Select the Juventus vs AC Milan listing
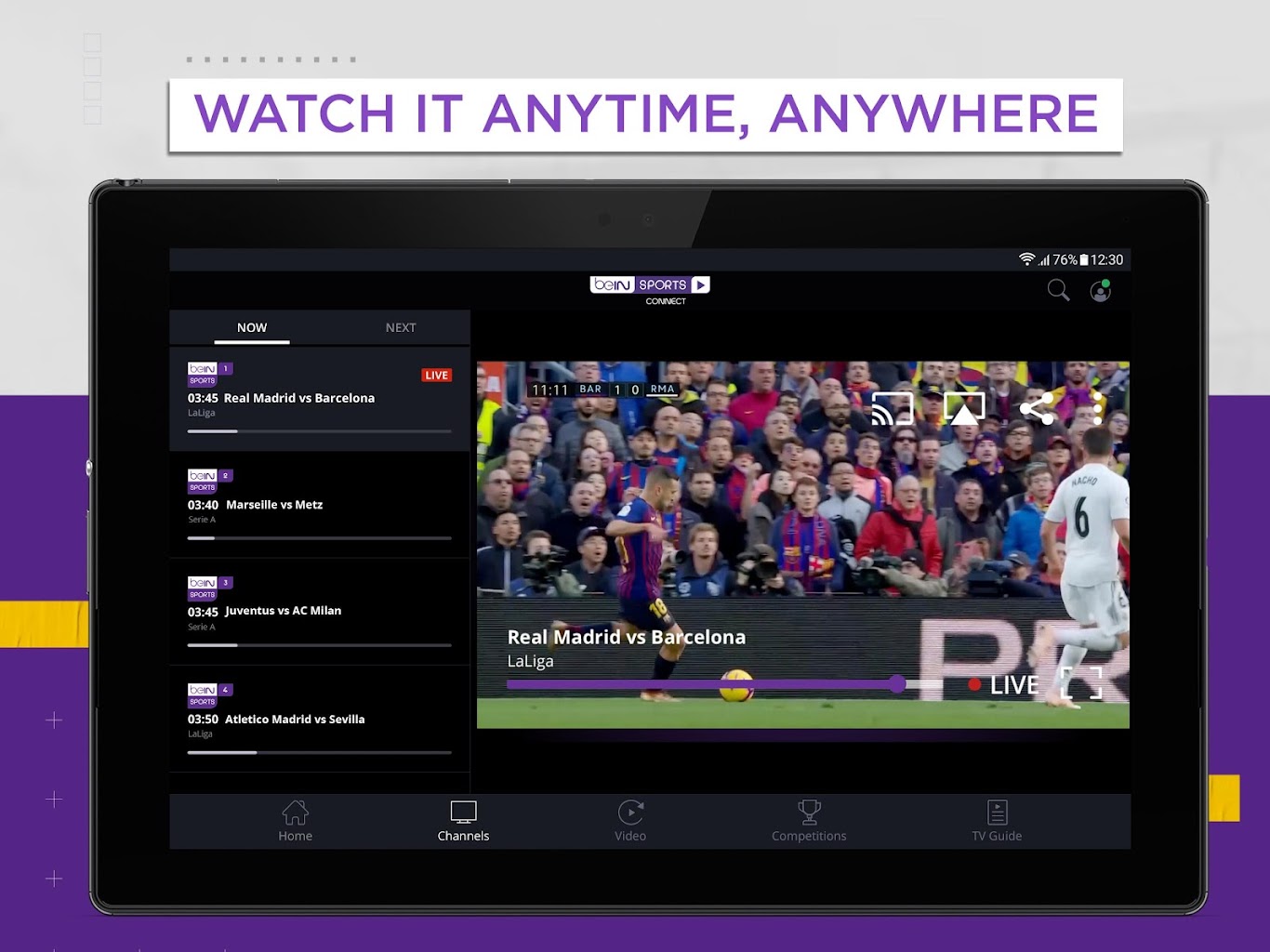Viewport: 1270px width, 952px height. tap(319, 612)
